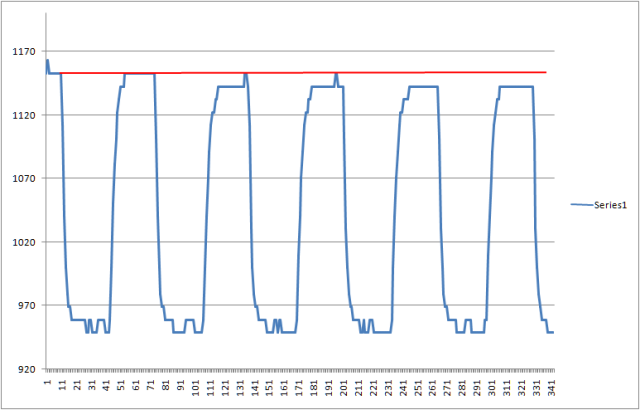Screen dimensions: 640x410
Task: Select the 970 y-axis label
Action: pos(25,306)
